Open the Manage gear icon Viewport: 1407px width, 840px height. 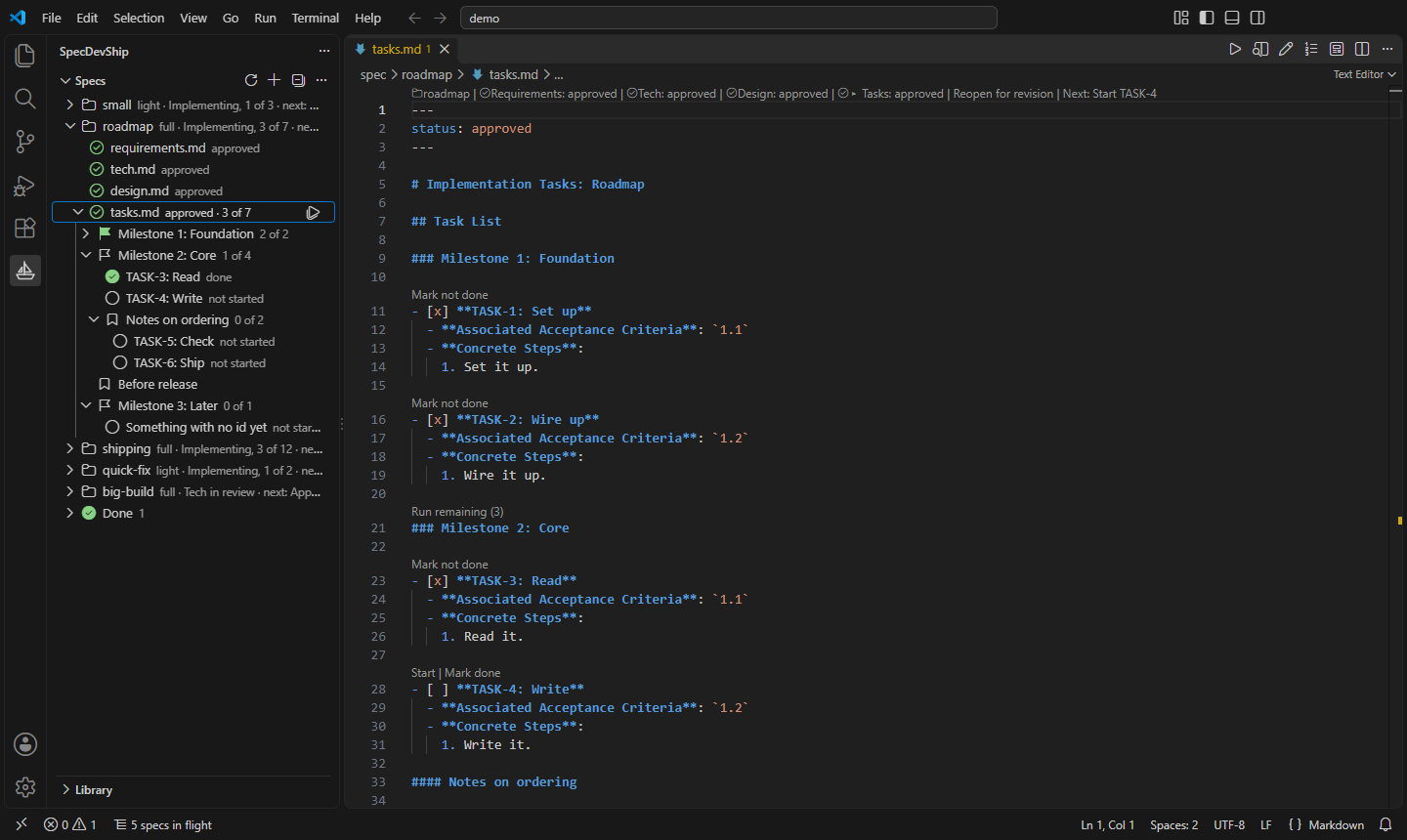tap(25, 787)
